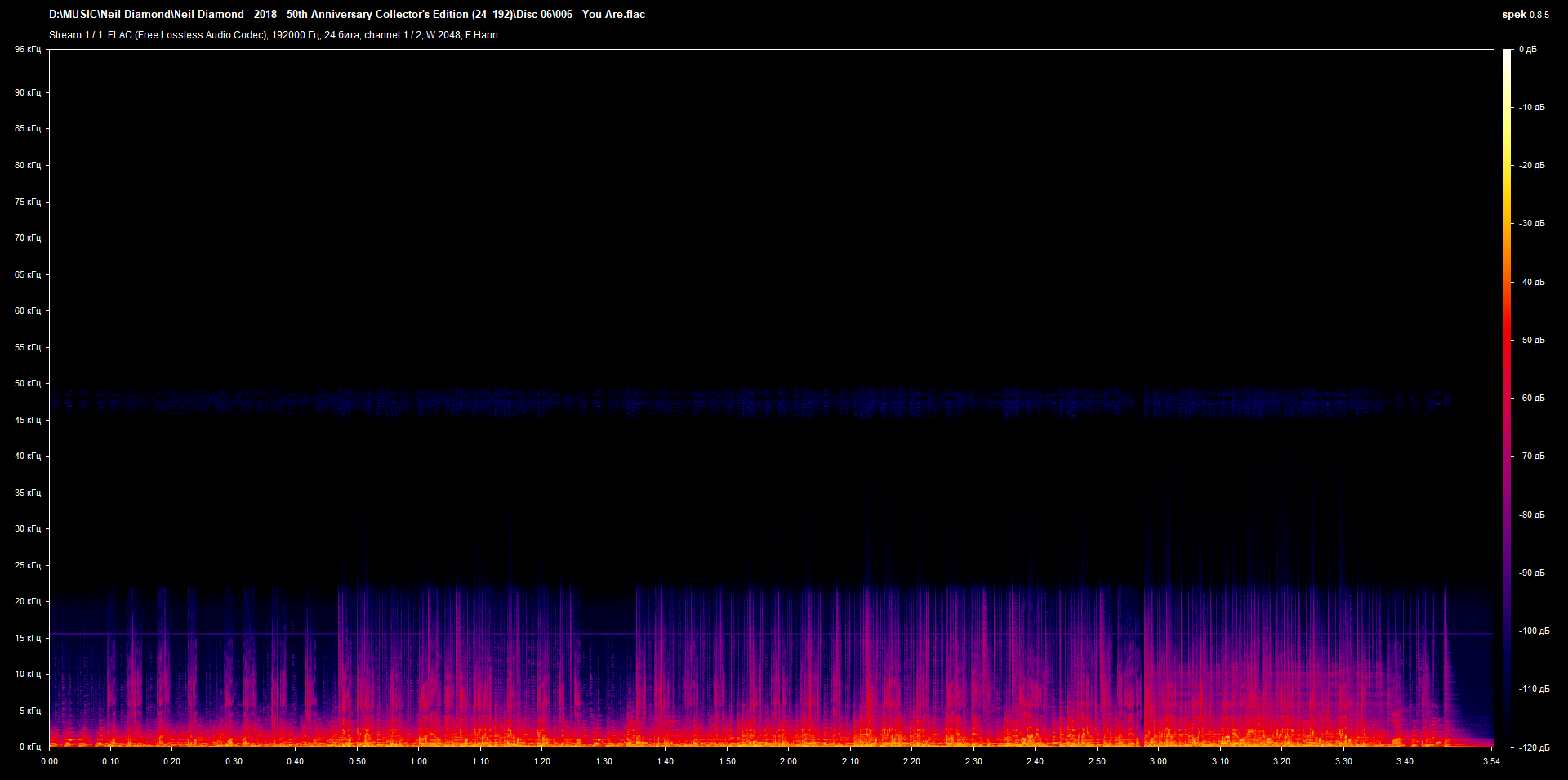
Task: Click the 24 бита bit depth text
Action: click(x=343, y=35)
